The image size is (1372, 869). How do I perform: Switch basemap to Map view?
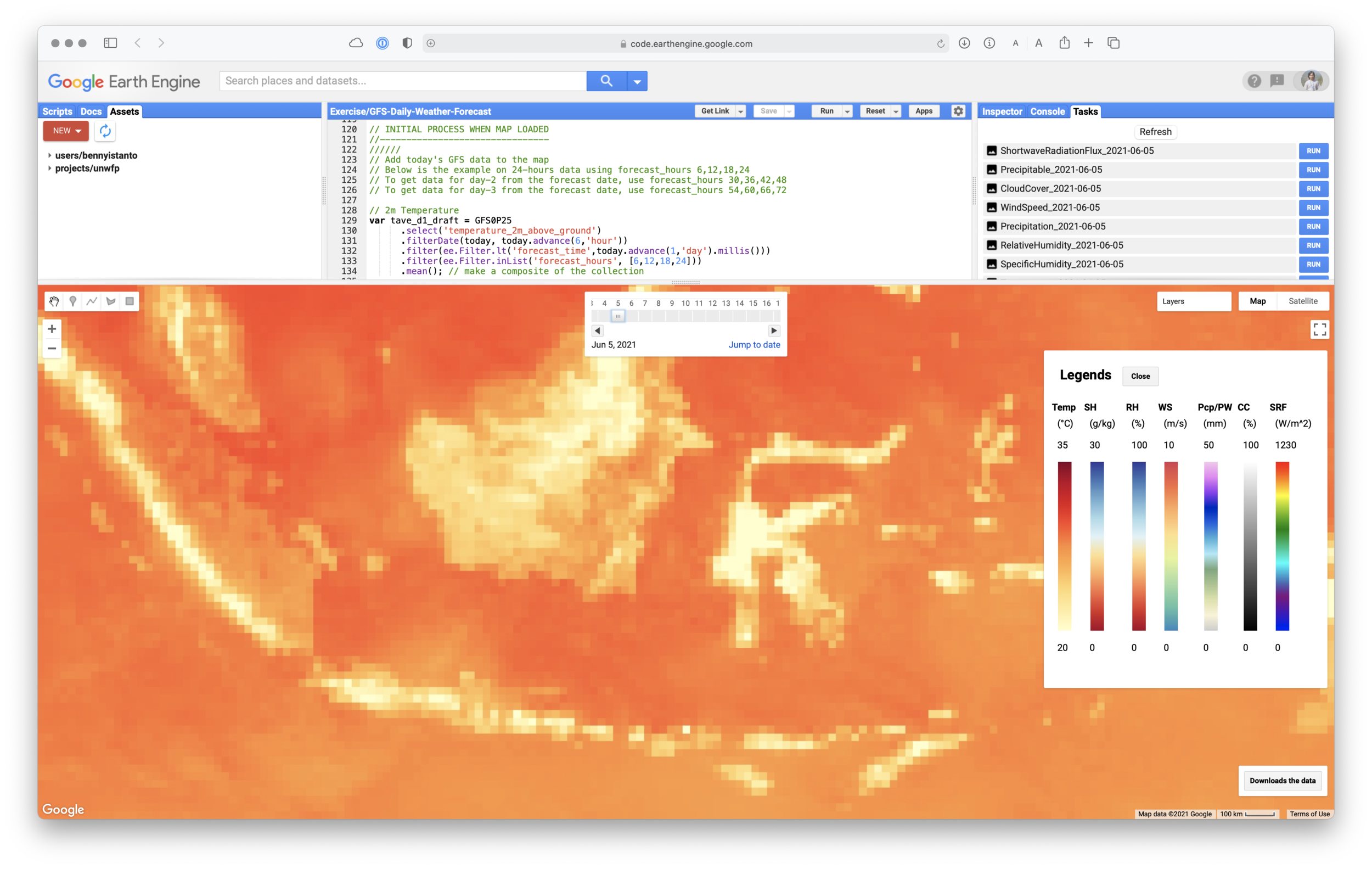(1257, 301)
